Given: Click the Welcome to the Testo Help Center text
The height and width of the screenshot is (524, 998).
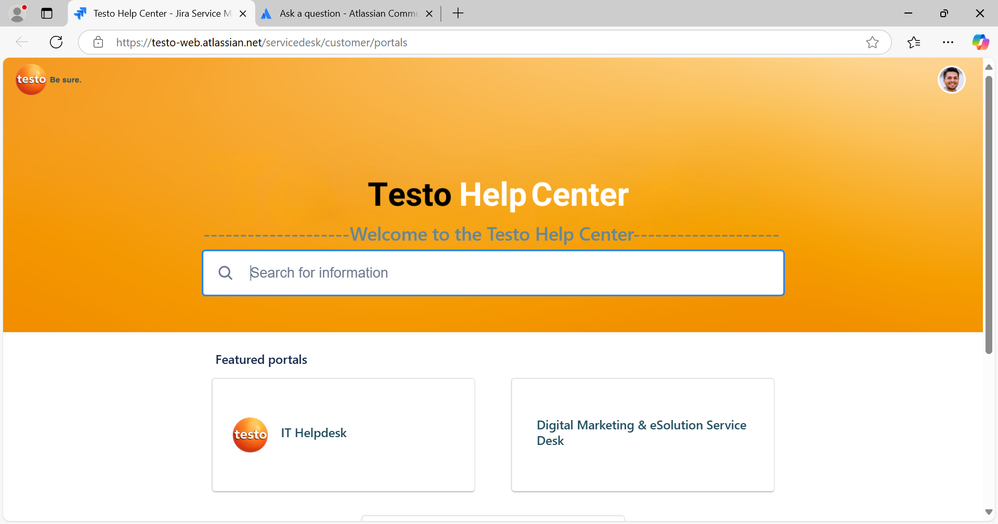Looking at the screenshot, I should point(491,234).
